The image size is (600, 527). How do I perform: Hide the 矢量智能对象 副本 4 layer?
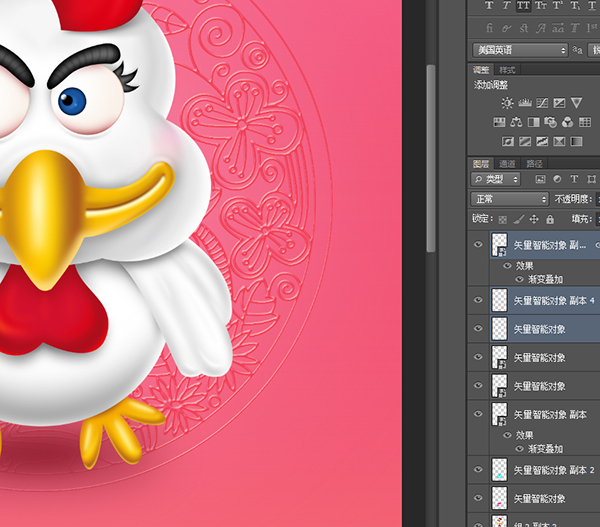click(478, 300)
